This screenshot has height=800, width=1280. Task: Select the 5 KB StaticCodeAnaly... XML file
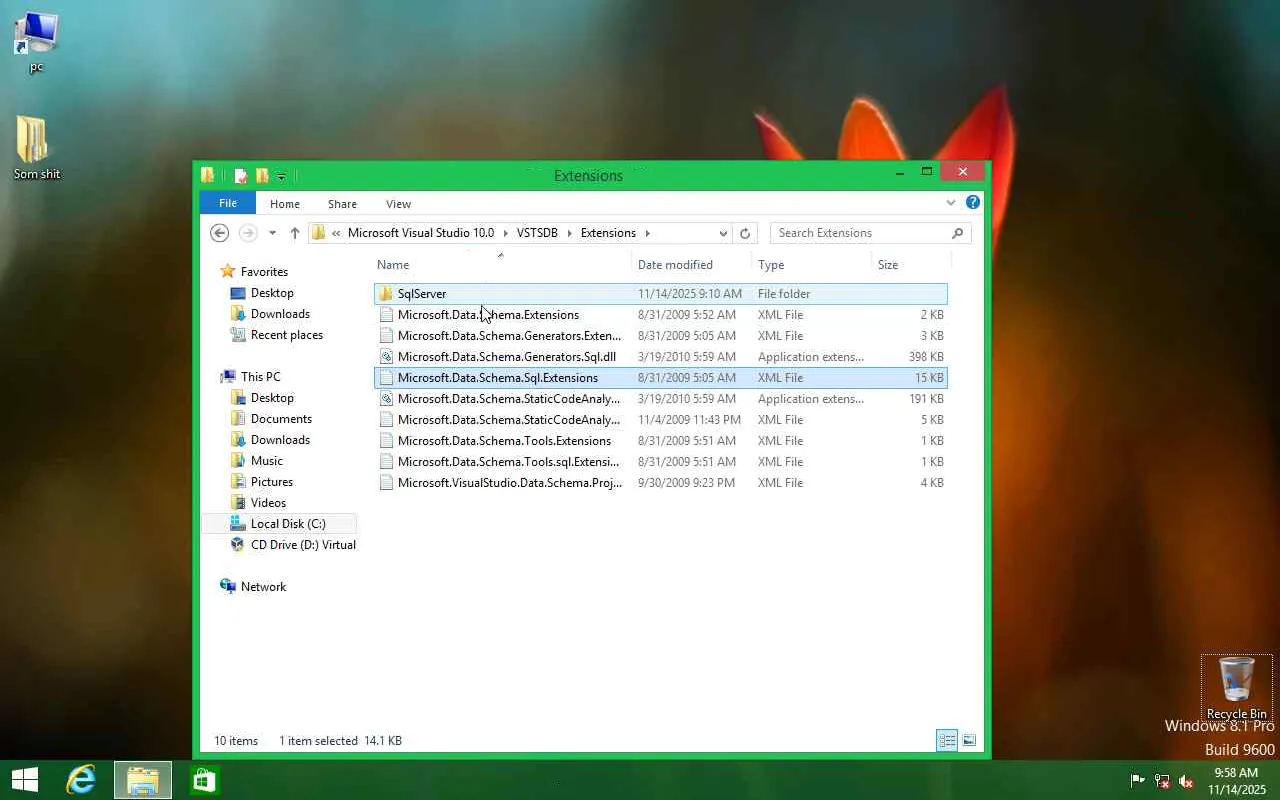click(x=660, y=420)
